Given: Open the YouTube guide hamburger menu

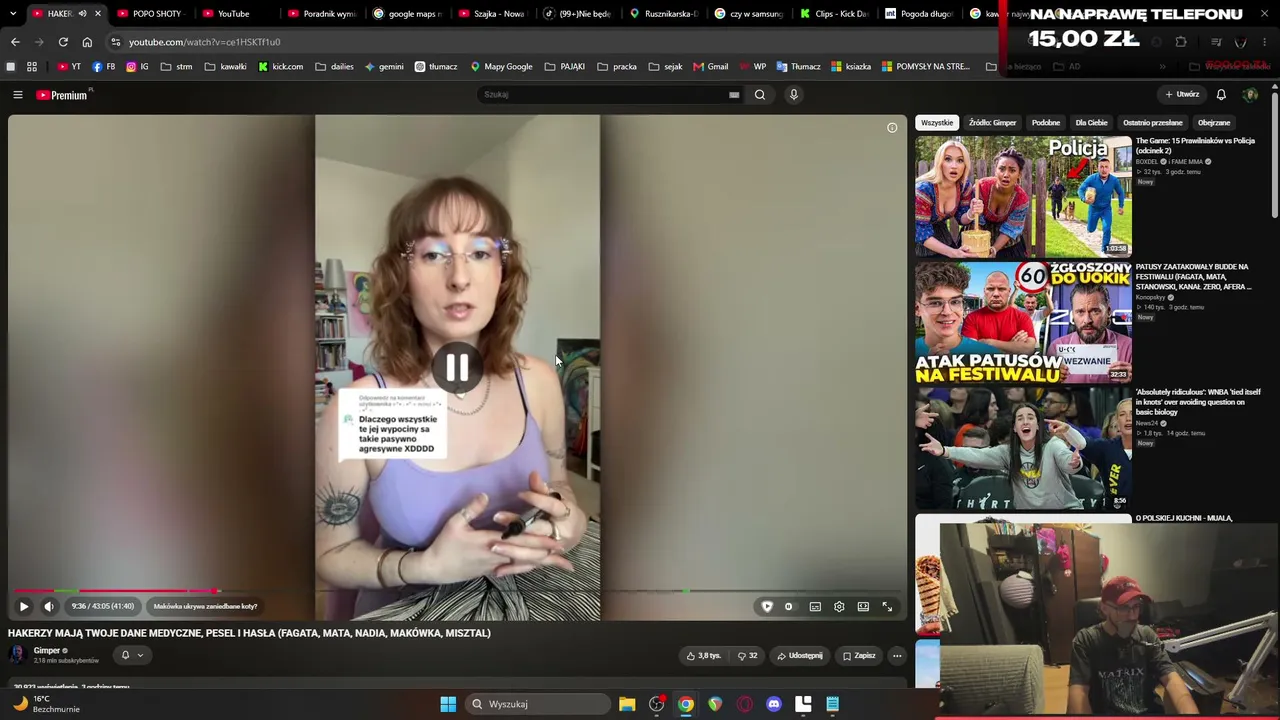Looking at the screenshot, I should coord(17,95).
